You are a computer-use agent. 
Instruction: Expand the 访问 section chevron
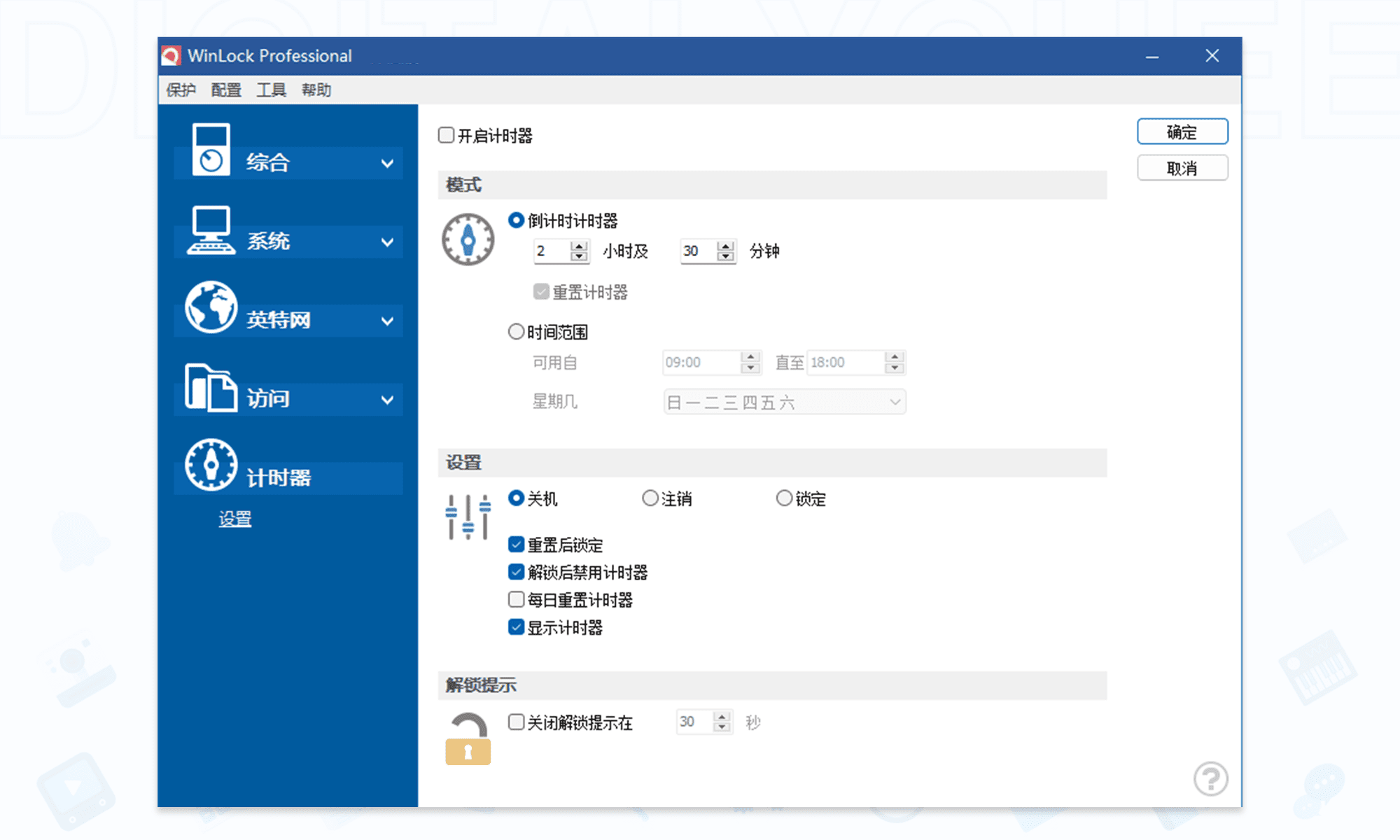pos(387,400)
